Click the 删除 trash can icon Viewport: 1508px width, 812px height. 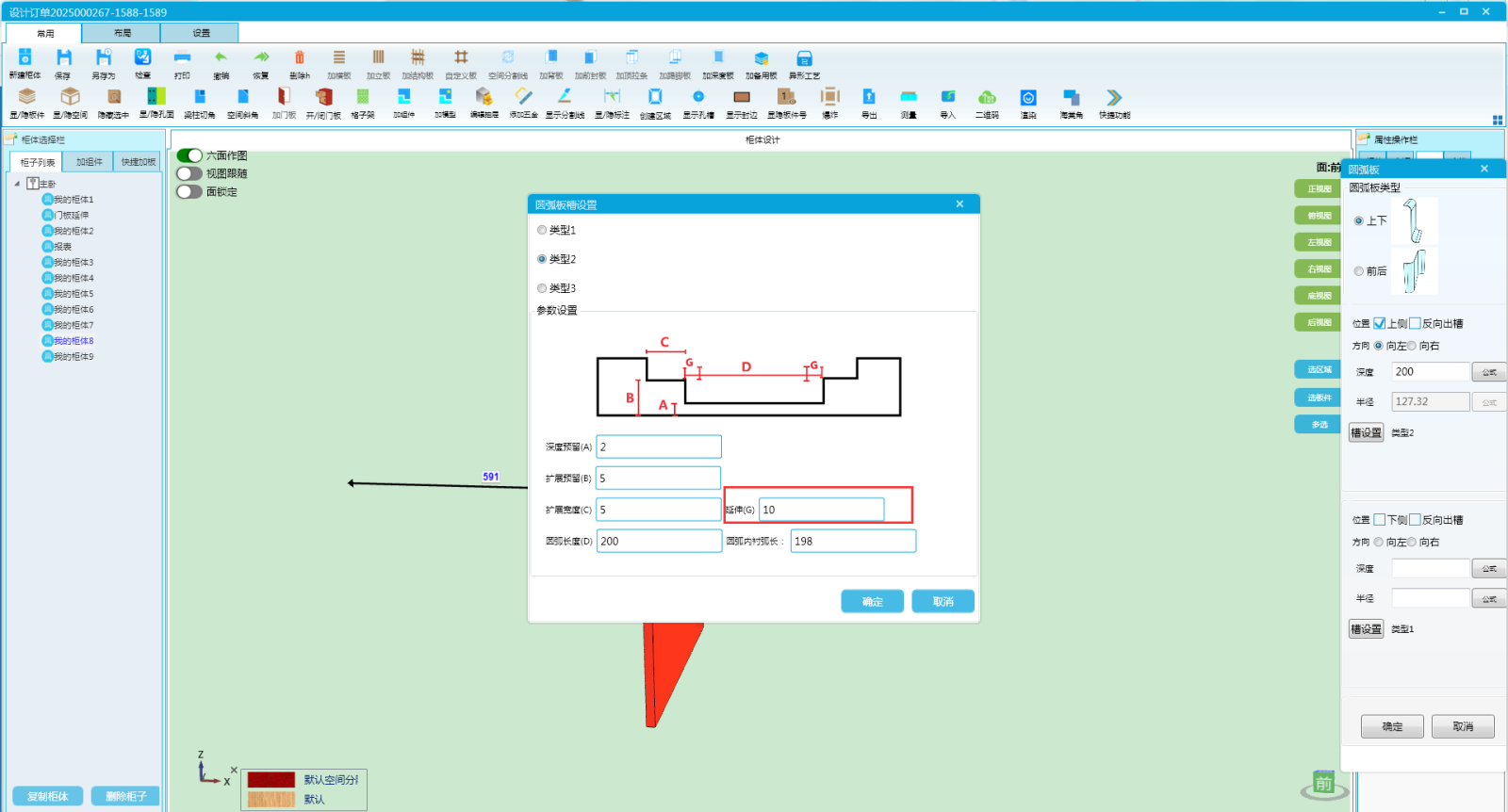(300, 58)
